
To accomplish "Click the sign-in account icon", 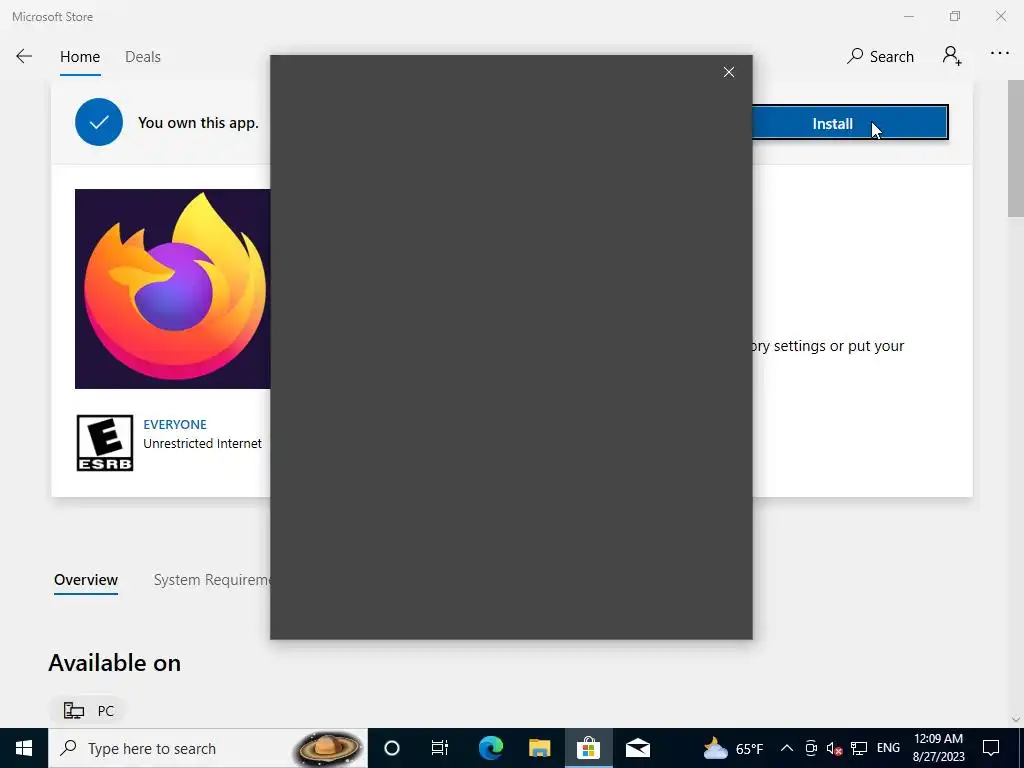I will 952,56.
